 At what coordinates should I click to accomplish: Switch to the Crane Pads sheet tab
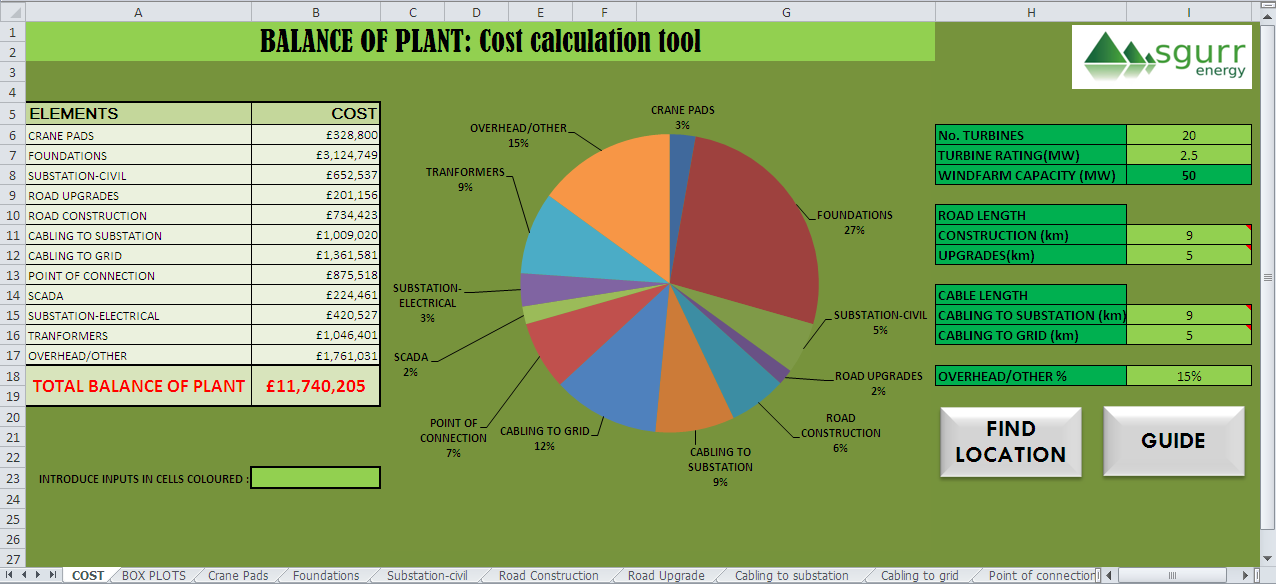pos(238,576)
